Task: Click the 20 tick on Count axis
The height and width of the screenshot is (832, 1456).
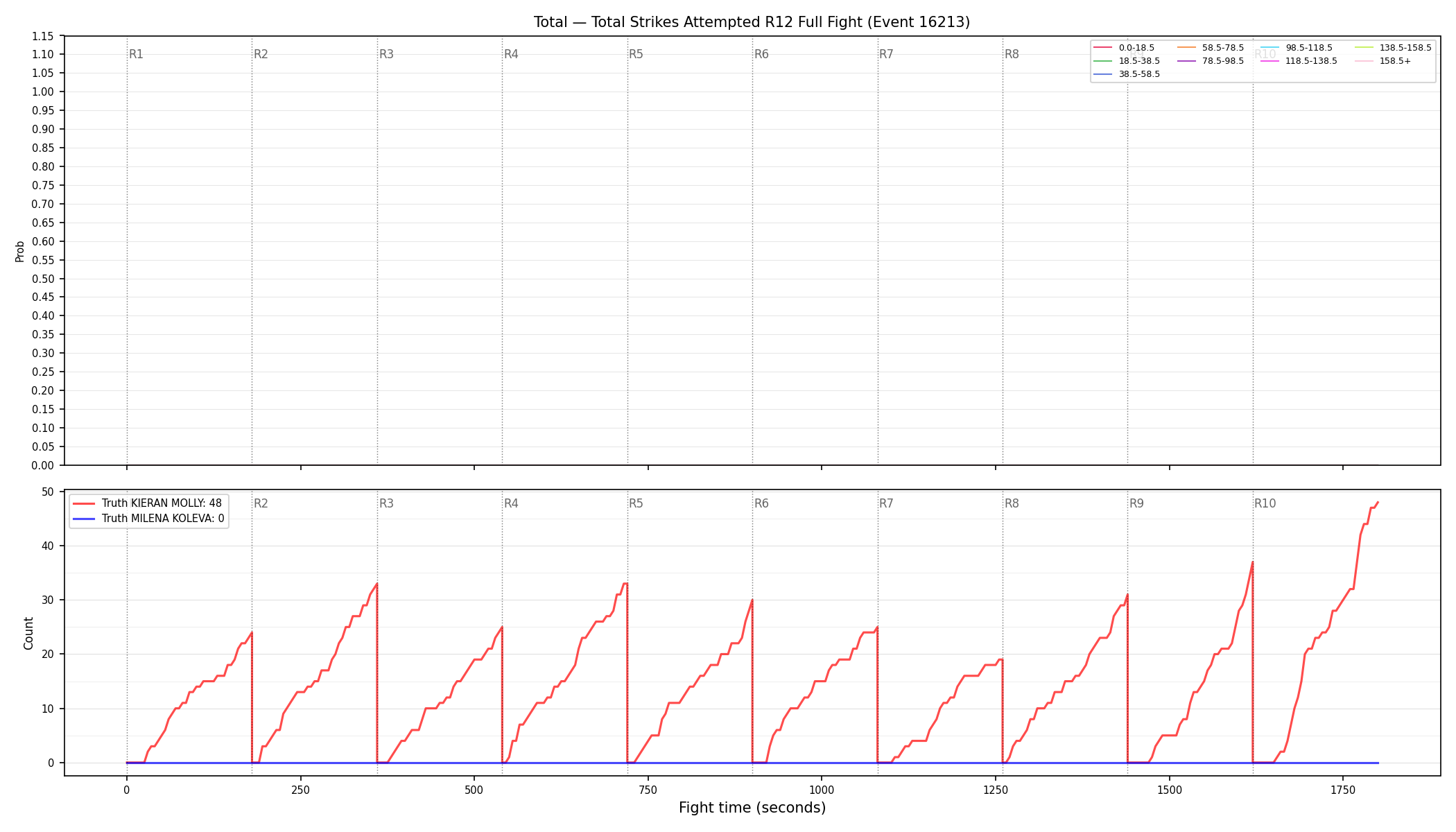Action: 48,654
